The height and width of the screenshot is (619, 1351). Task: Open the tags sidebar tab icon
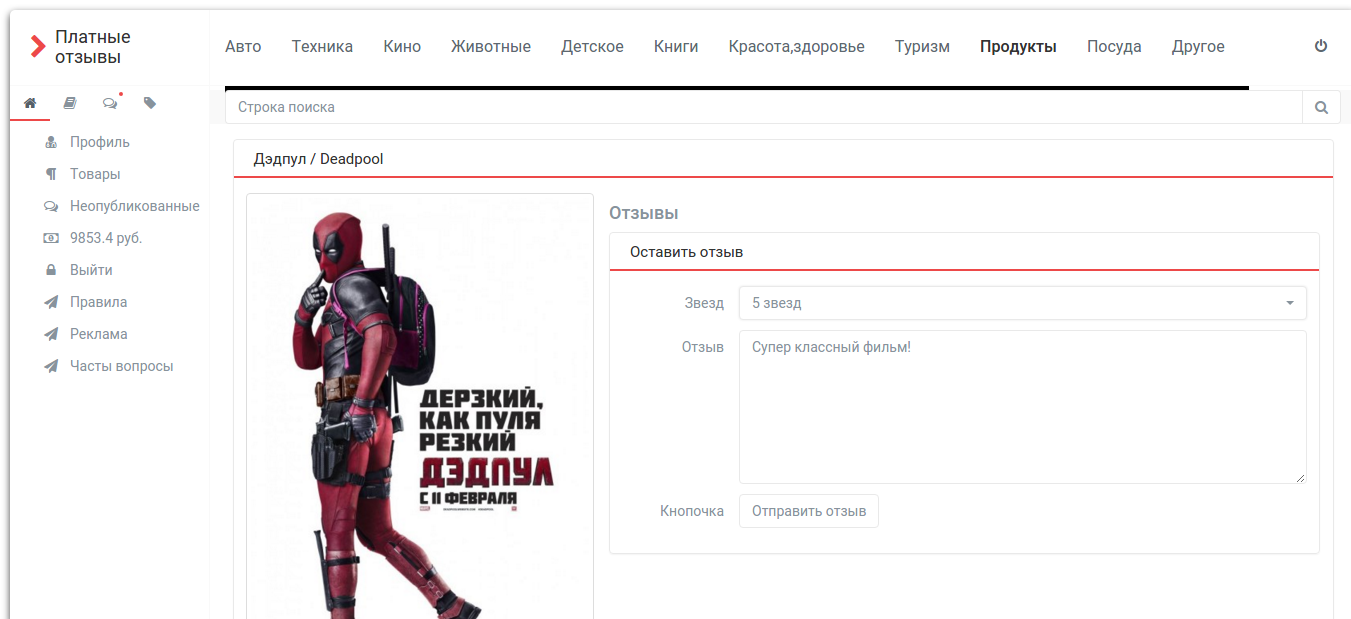150,103
